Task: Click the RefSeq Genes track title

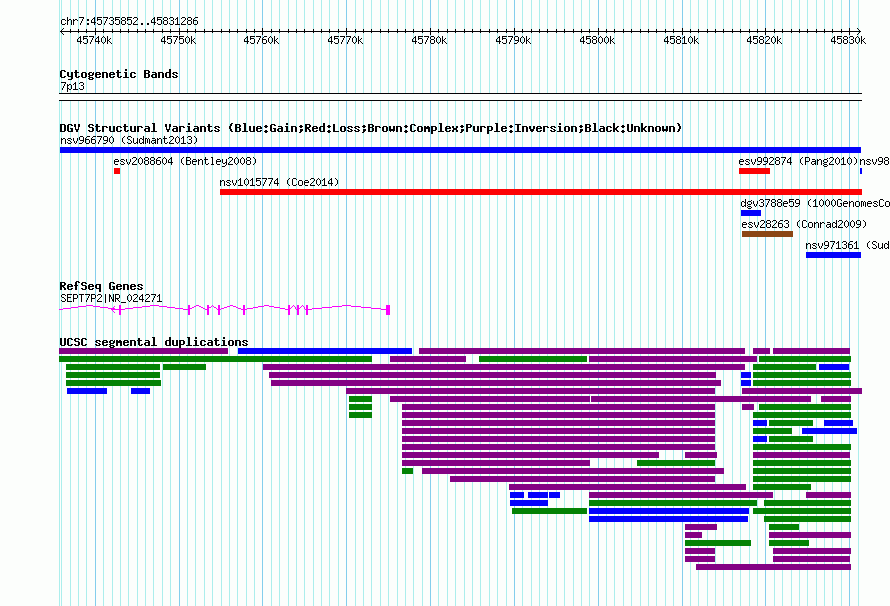Action: [x=101, y=286]
